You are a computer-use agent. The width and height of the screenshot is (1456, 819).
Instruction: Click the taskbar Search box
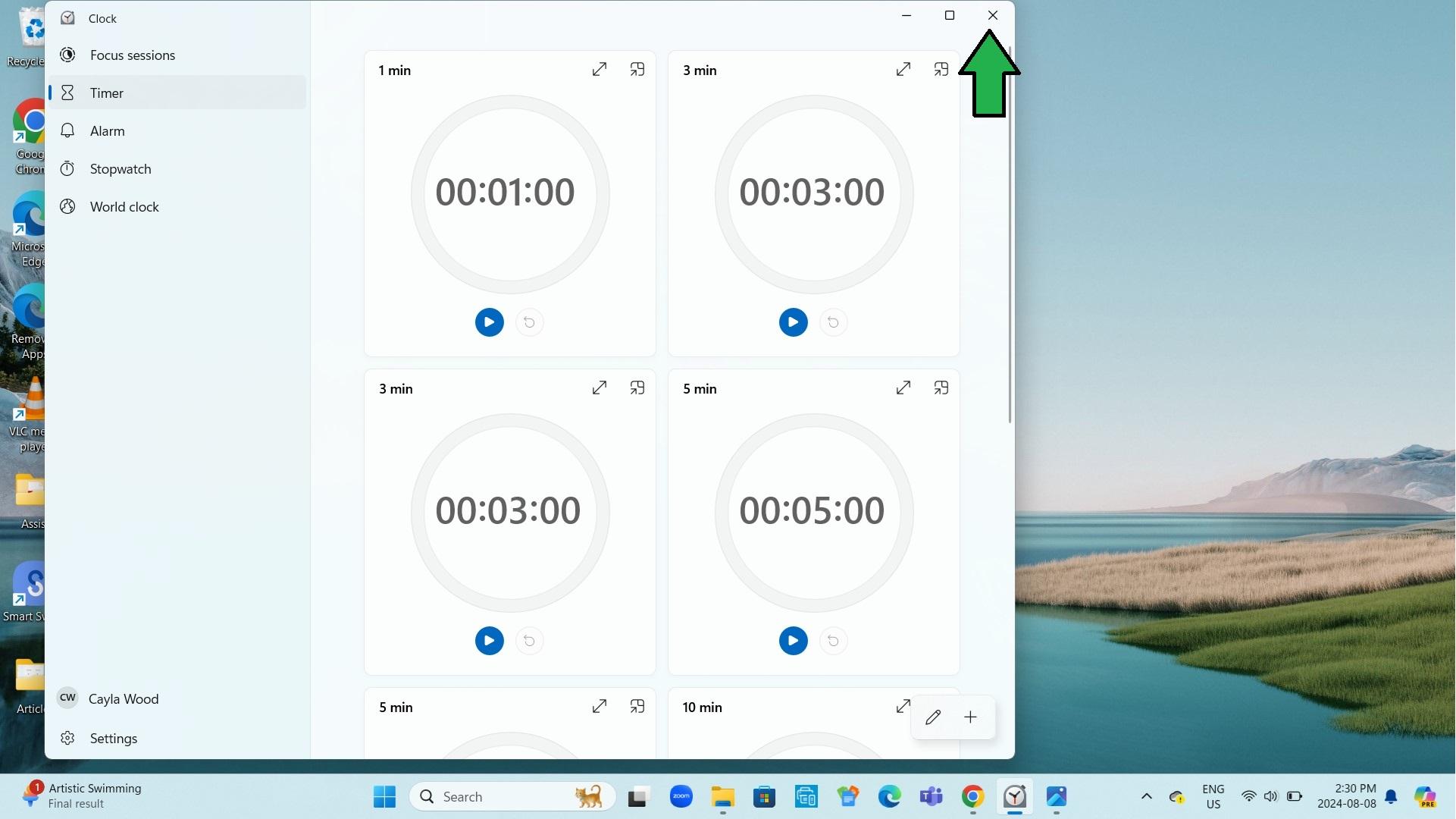[x=512, y=797]
